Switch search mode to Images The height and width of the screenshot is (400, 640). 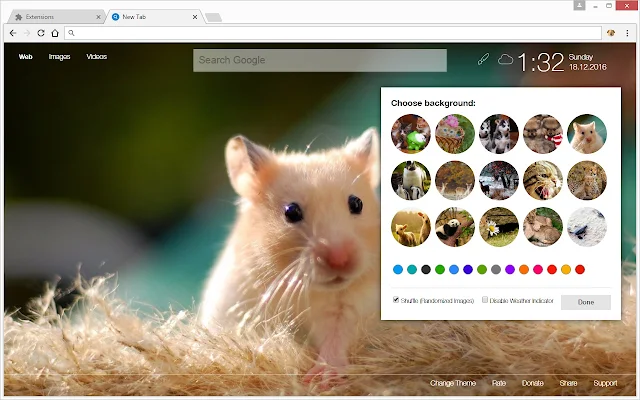(x=60, y=57)
